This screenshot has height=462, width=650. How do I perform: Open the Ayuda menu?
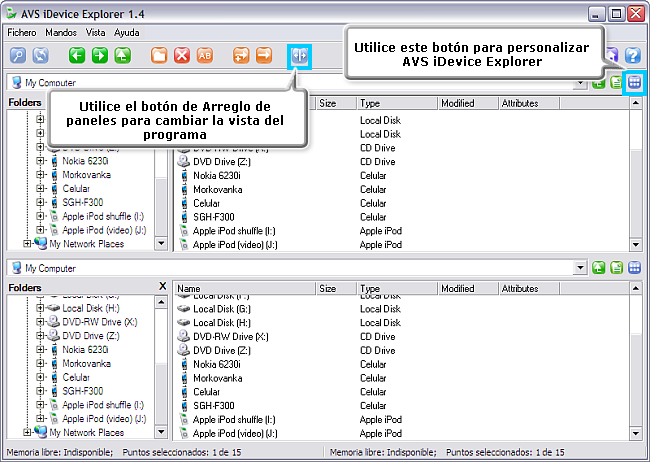(126, 32)
